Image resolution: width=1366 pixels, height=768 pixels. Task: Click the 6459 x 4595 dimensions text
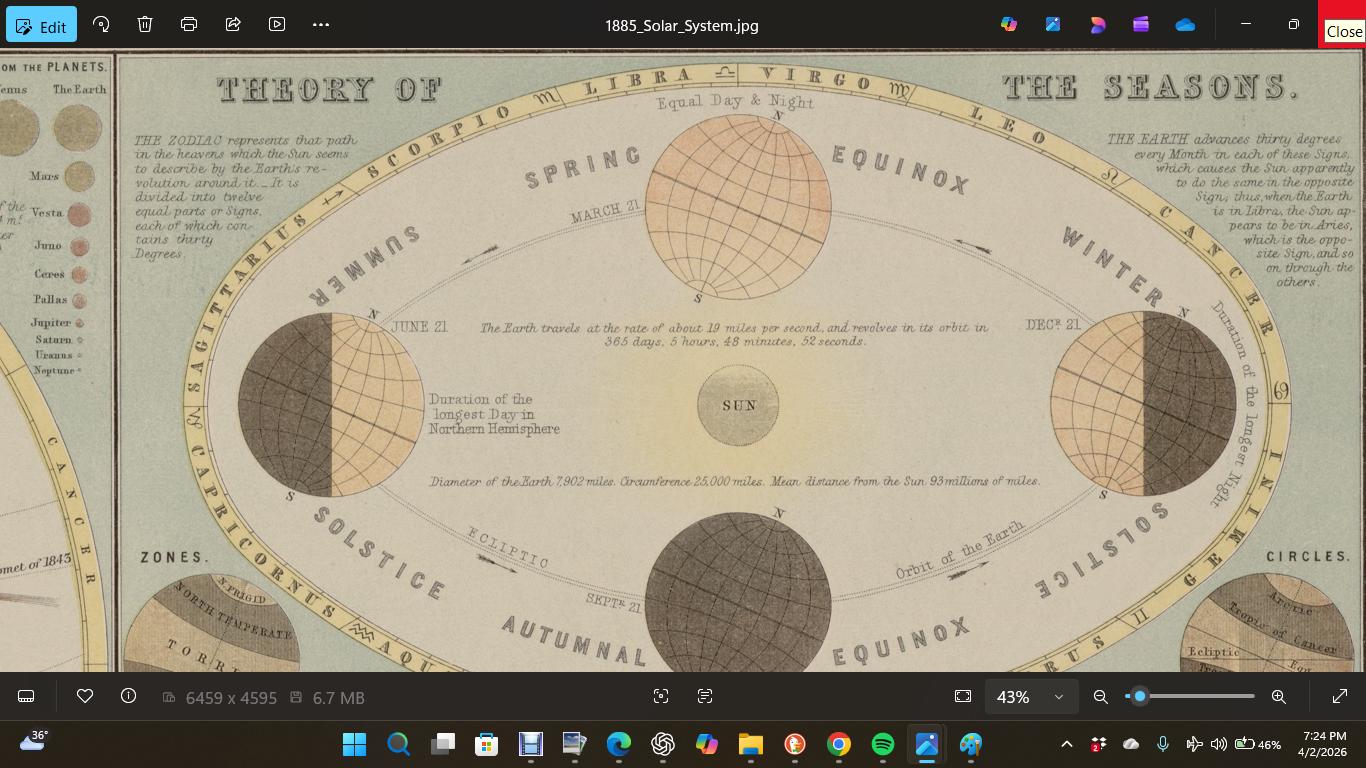[231, 697]
